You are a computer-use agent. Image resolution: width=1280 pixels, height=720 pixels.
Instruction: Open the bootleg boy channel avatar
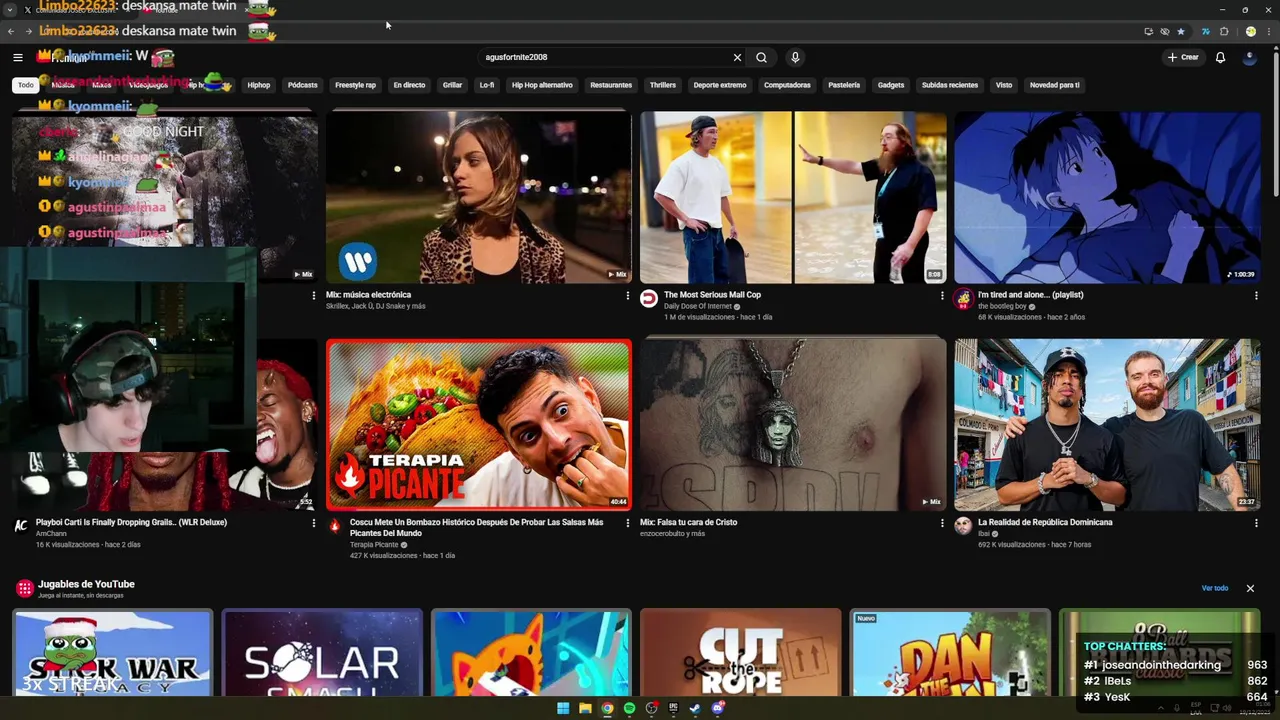point(963,299)
